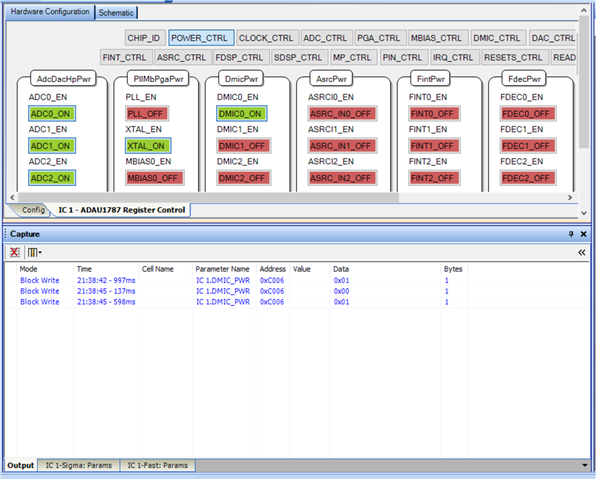Open the ADC_CTRL register tab
Screen dimensions: 596x479
pyautogui.click(x=327, y=38)
